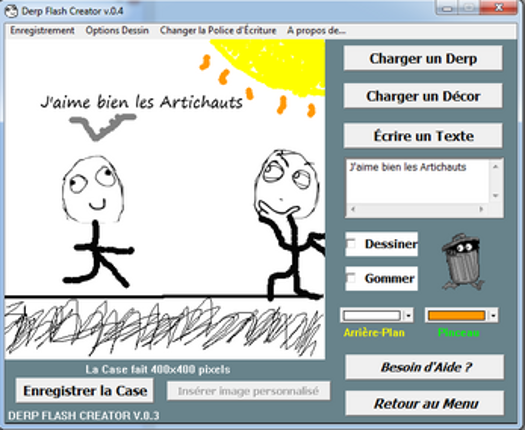Open the Arrière-Plan color dropdown
Screen dimensions: 525x430
coord(408,315)
